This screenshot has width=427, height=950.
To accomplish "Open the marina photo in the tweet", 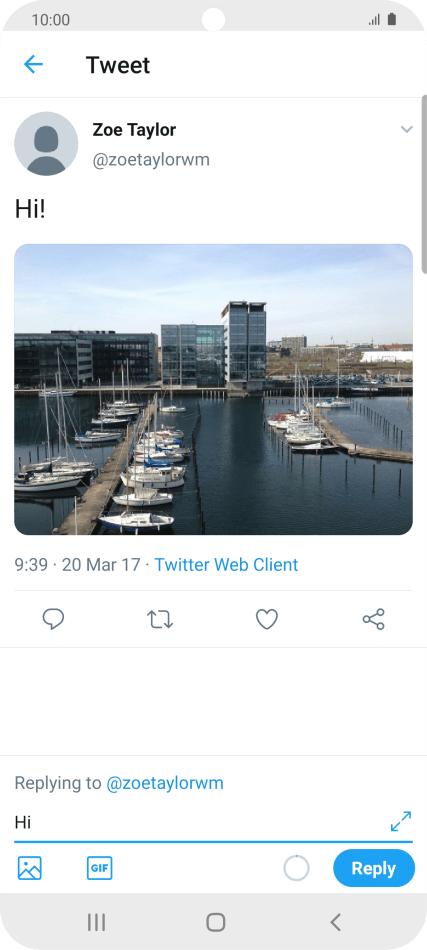I will pos(213,390).
